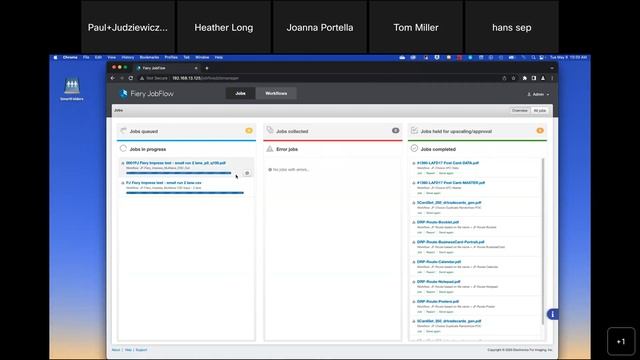Click the gray Jobs collected count badge

click(396, 131)
